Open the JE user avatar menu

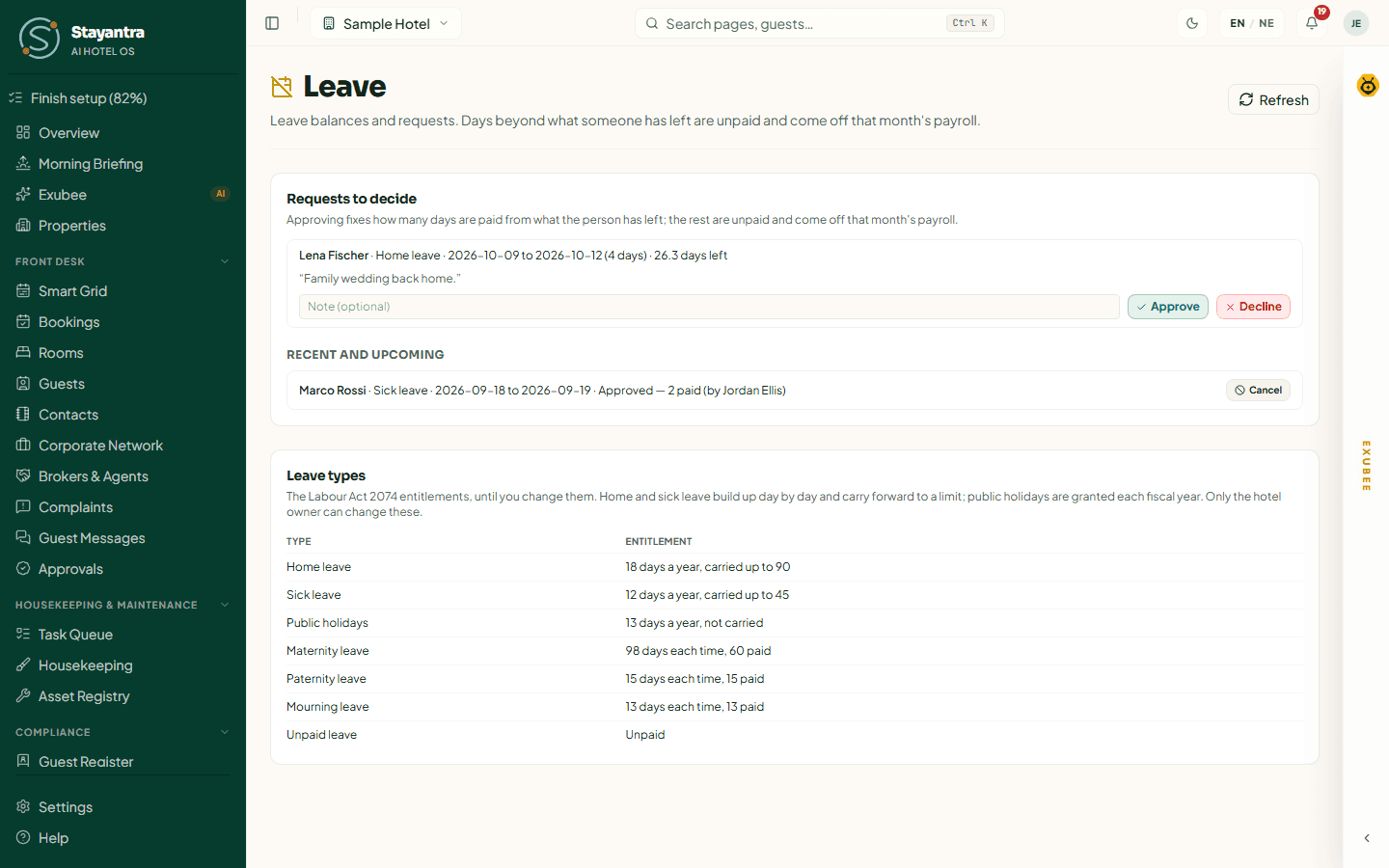(x=1356, y=23)
